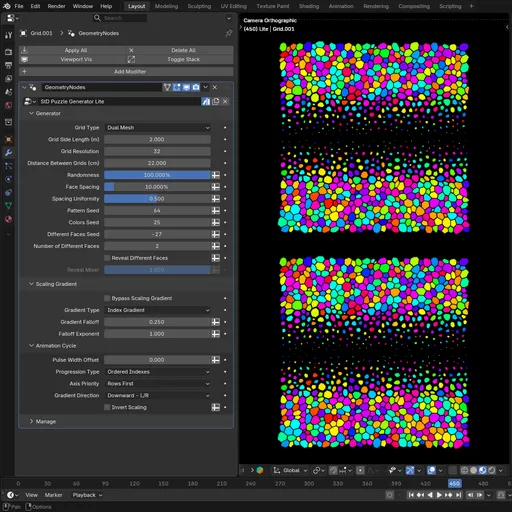Viewport: 512px width, 512px height.
Task: Open the Grid Type dropdown
Action: 157,128
